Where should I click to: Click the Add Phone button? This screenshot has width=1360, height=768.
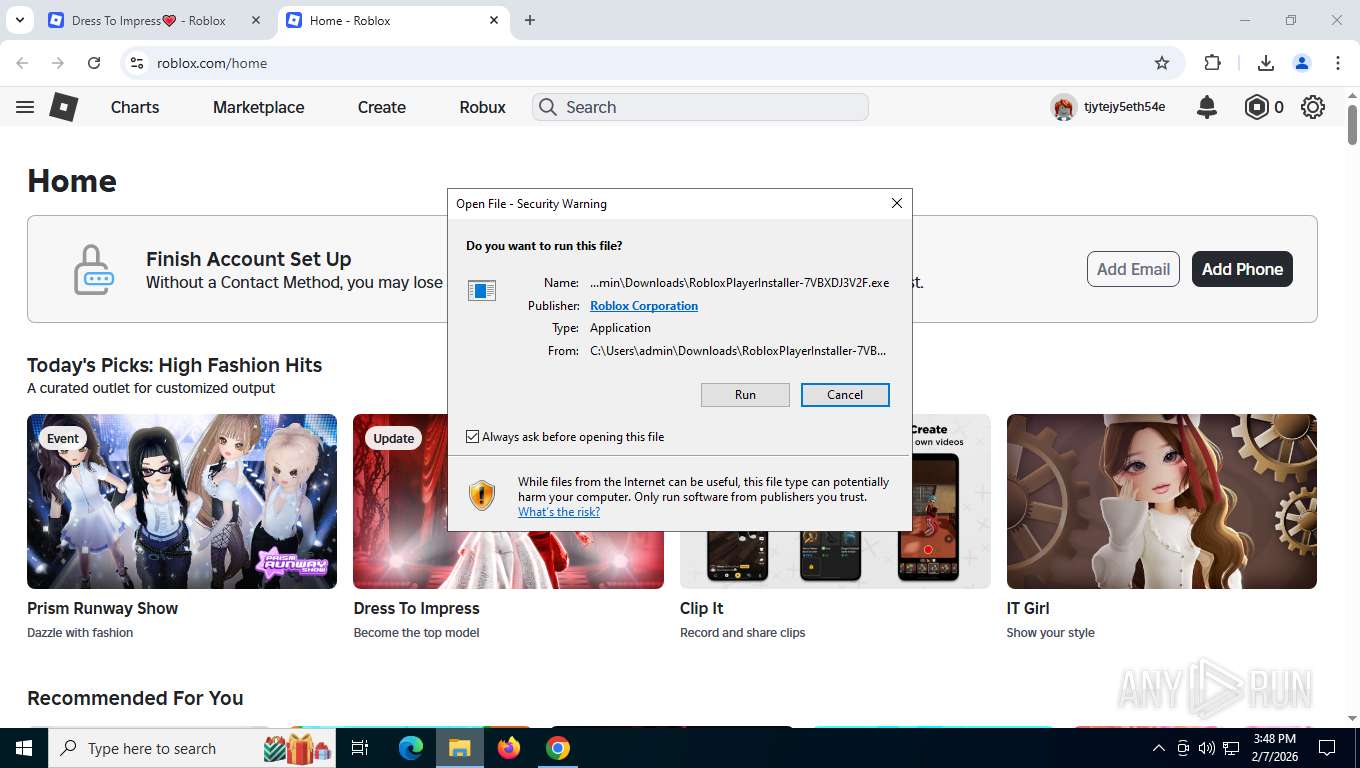[1242, 269]
